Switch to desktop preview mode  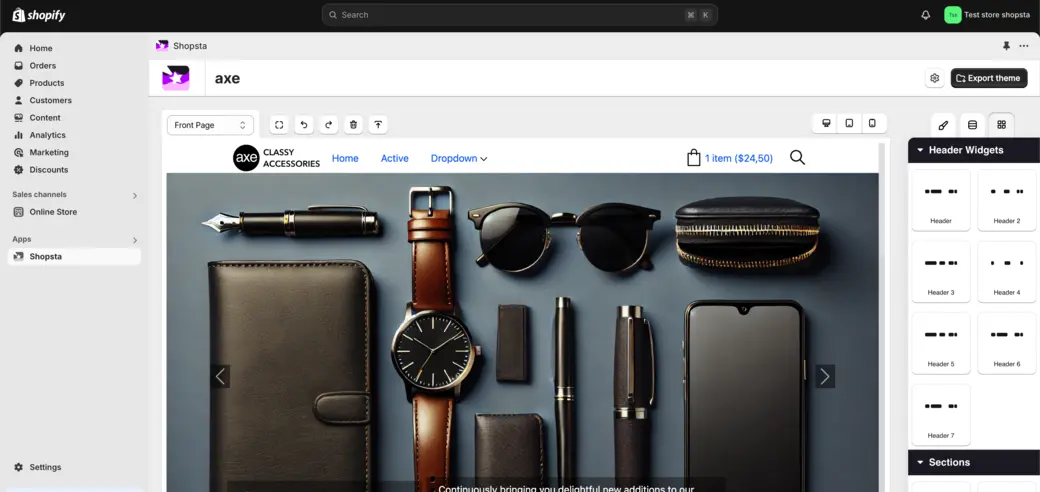(x=826, y=123)
